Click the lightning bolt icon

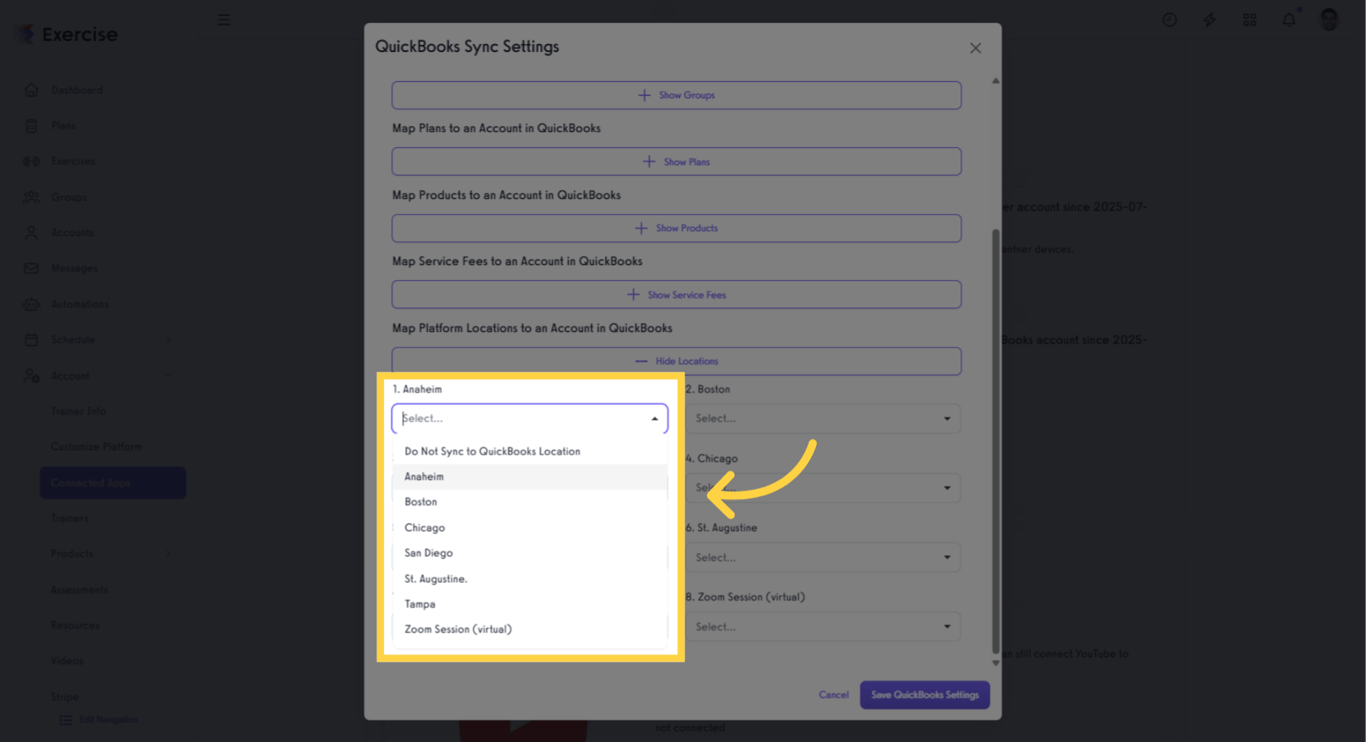[1209, 20]
